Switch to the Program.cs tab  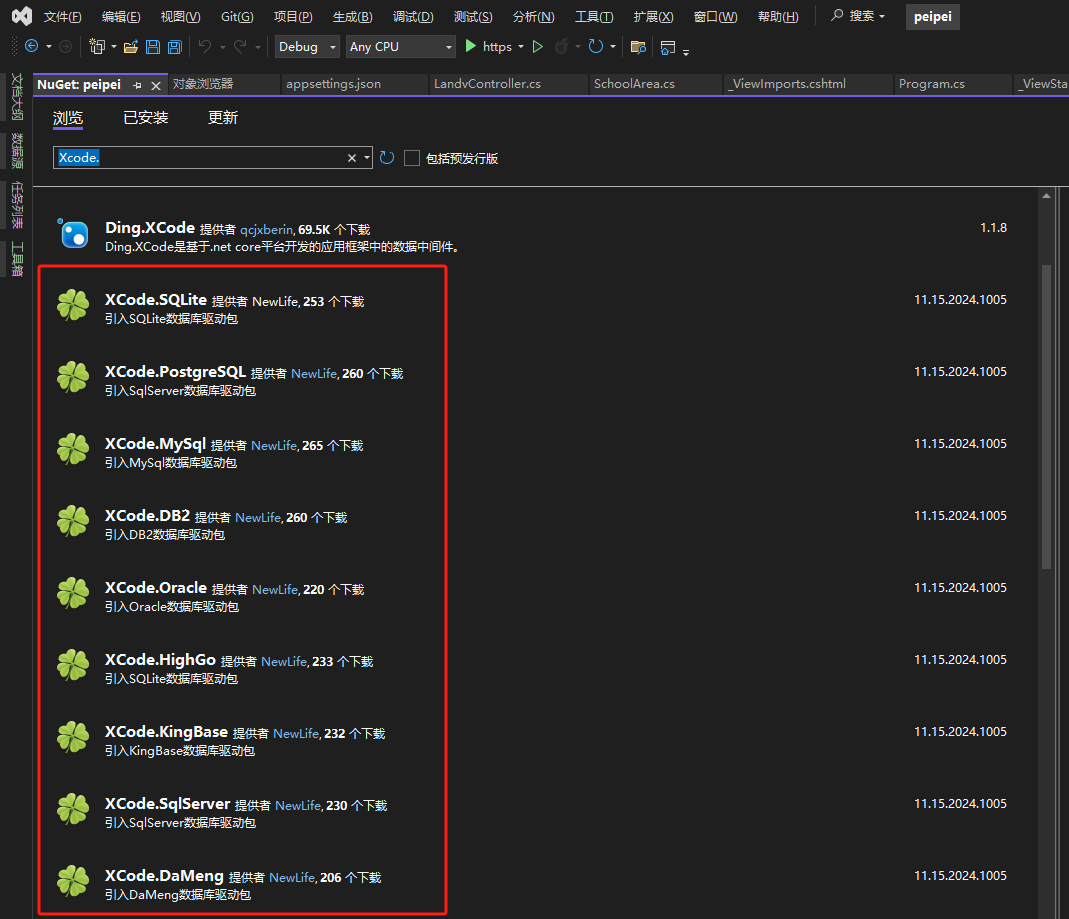(932, 84)
